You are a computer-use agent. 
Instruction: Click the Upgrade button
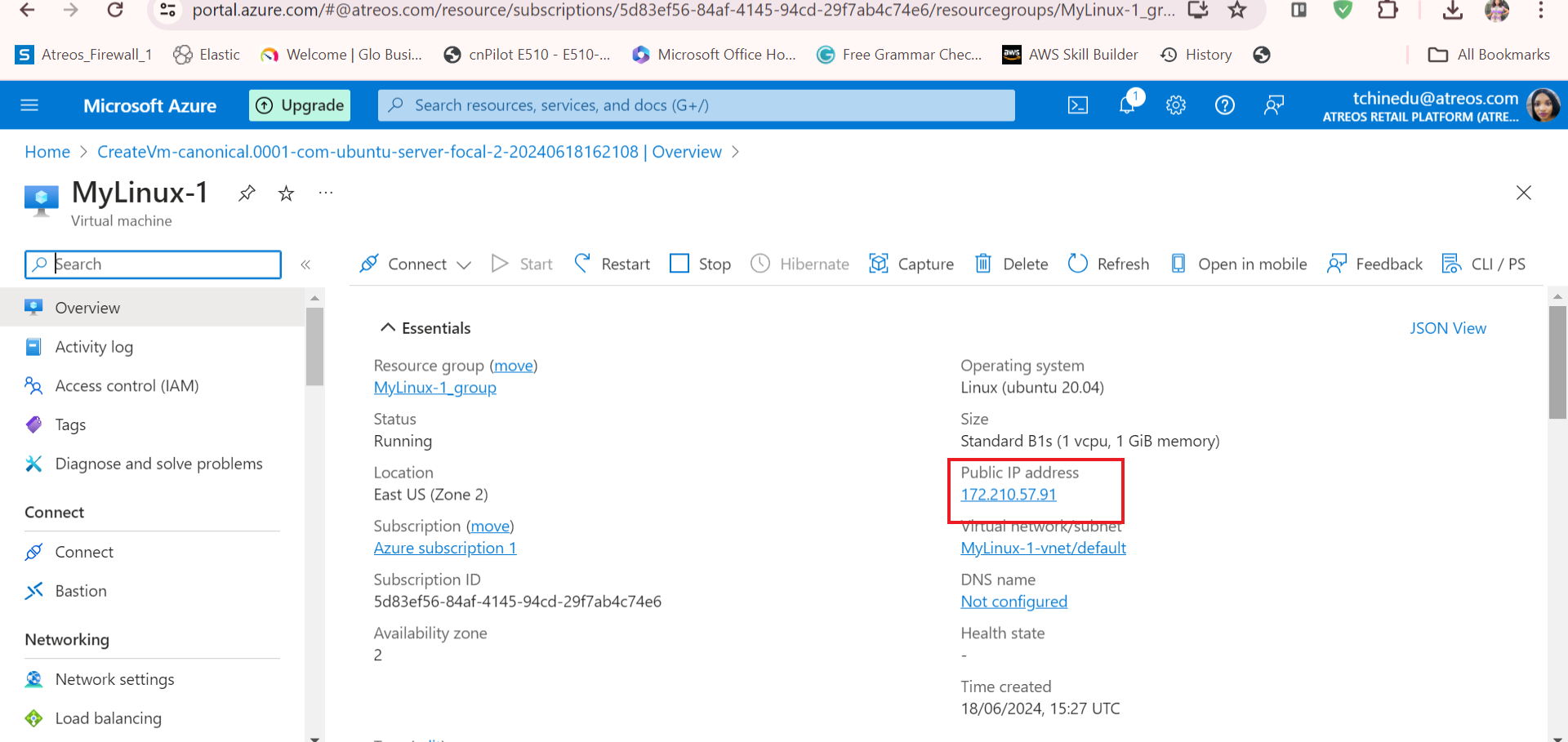pos(300,105)
